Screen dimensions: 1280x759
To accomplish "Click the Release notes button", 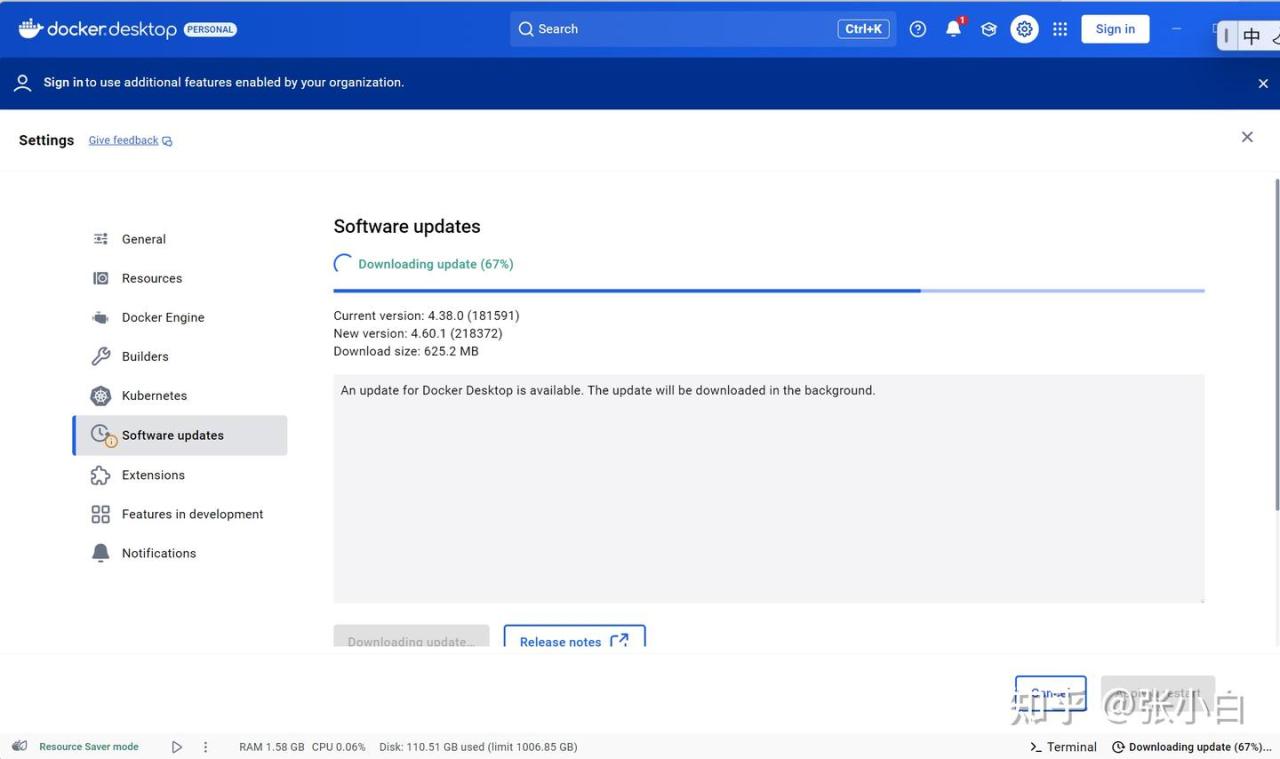I will click(x=574, y=640).
